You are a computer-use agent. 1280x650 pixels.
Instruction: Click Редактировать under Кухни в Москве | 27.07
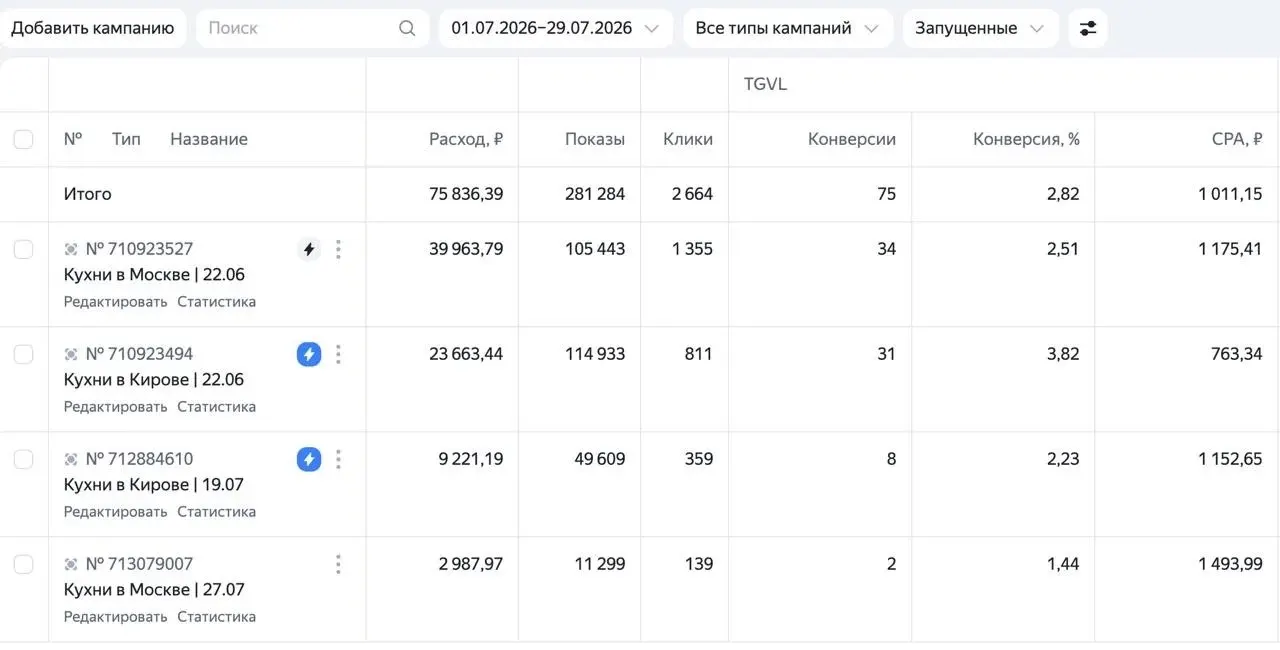(116, 617)
